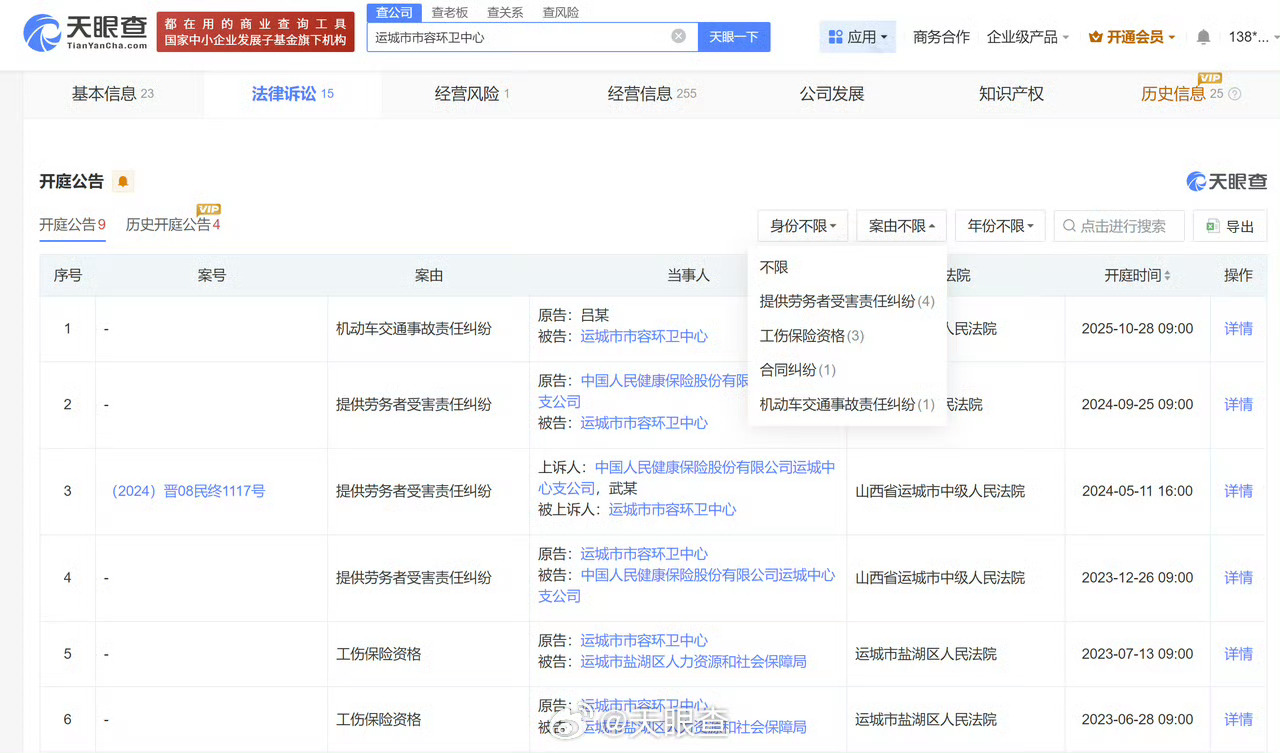Open the 开通会员 membership dropdown
Image resolution: width=1280 pixels, height=753 pixels.
click(x=1132, y=37)
